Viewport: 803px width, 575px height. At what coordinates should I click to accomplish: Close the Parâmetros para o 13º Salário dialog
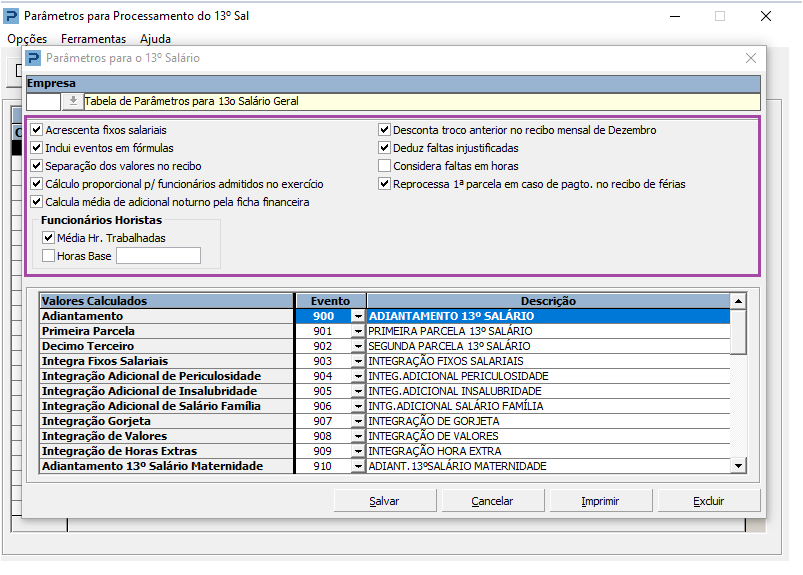coord(750,59)
